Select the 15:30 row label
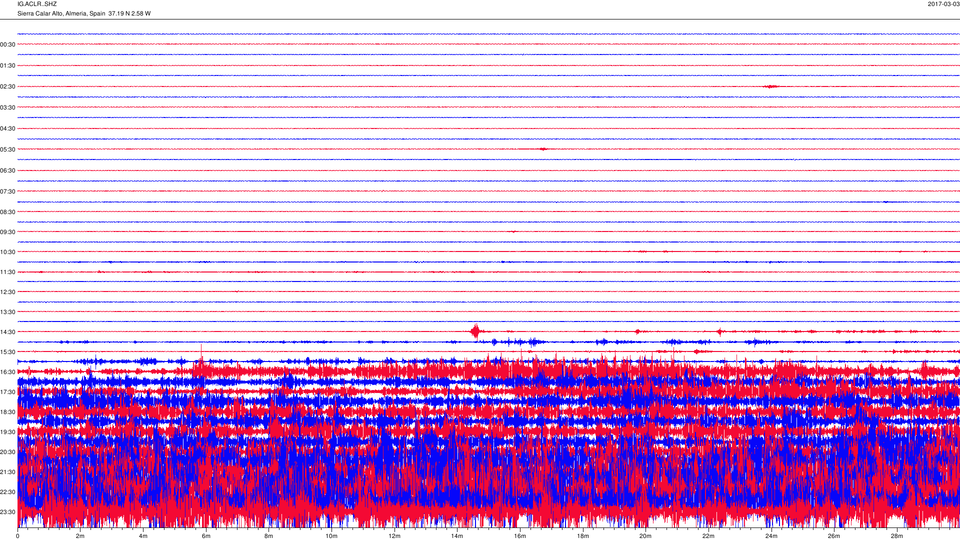This screenshot has height=540, width=960. point(8,352)
